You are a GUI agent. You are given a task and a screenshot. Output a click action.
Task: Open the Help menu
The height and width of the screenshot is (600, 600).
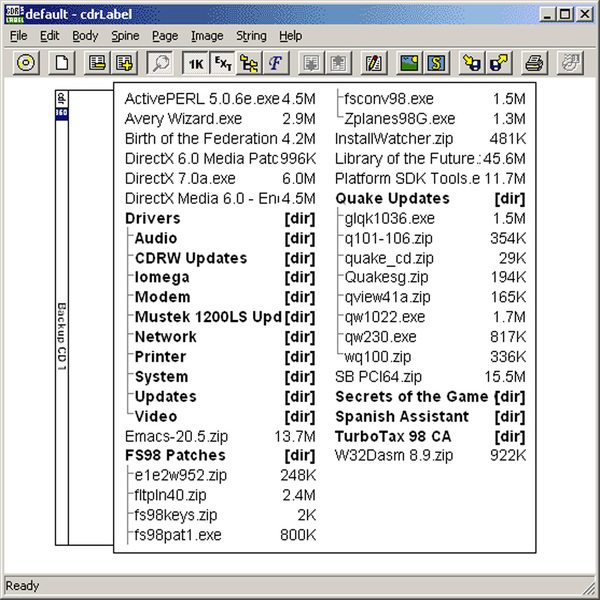click(x=290, y=36)
